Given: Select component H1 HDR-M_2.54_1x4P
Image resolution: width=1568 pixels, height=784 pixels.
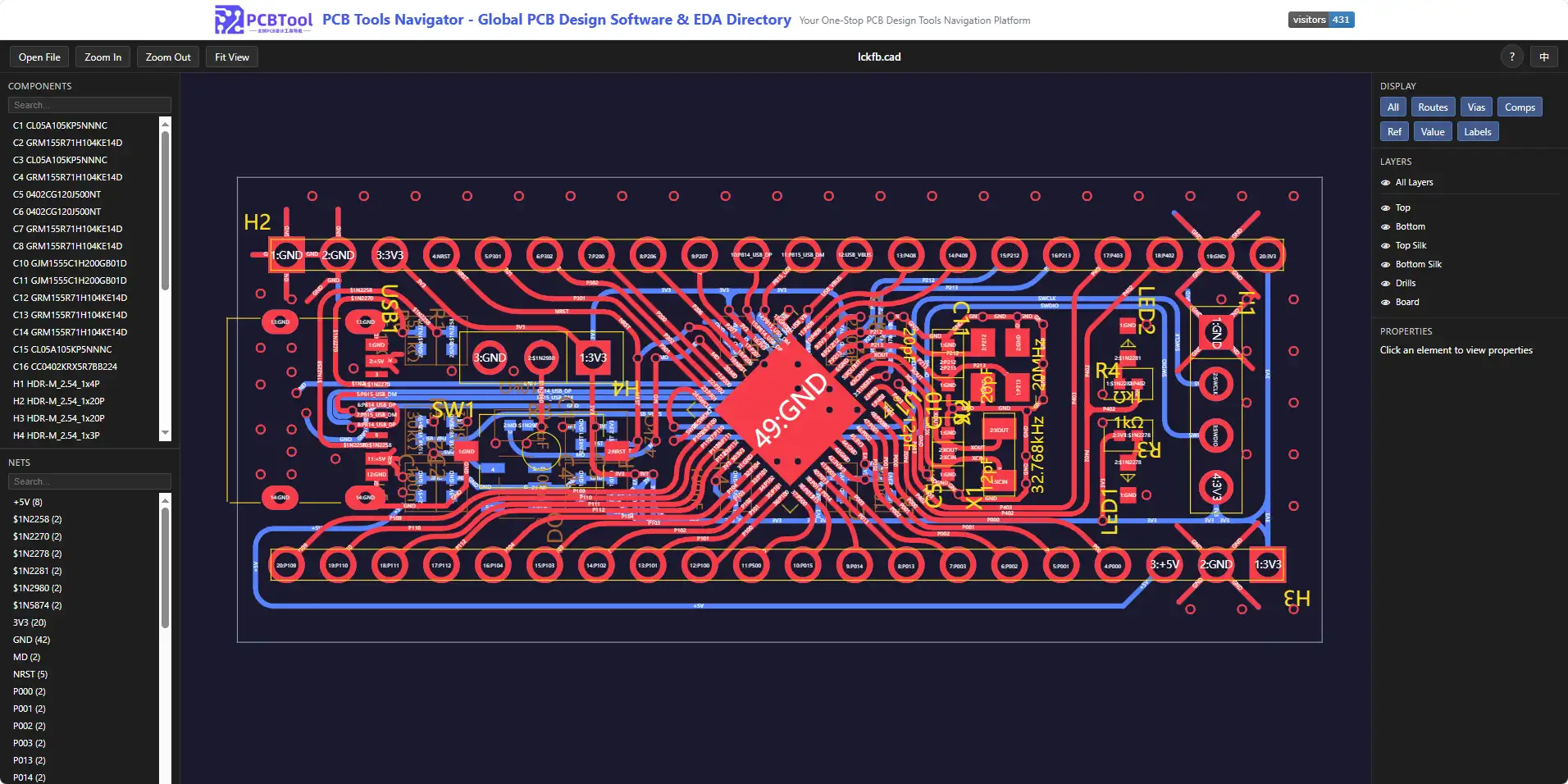Looking at the screenshot, I should pos(56,384).
